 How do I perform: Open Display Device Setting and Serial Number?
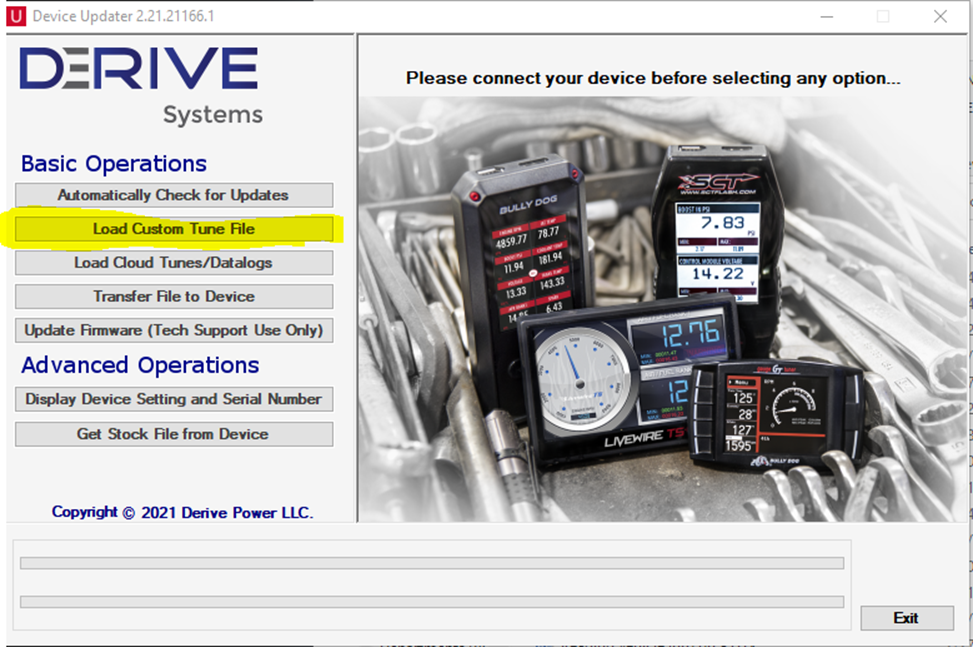(x=174, y=399)
